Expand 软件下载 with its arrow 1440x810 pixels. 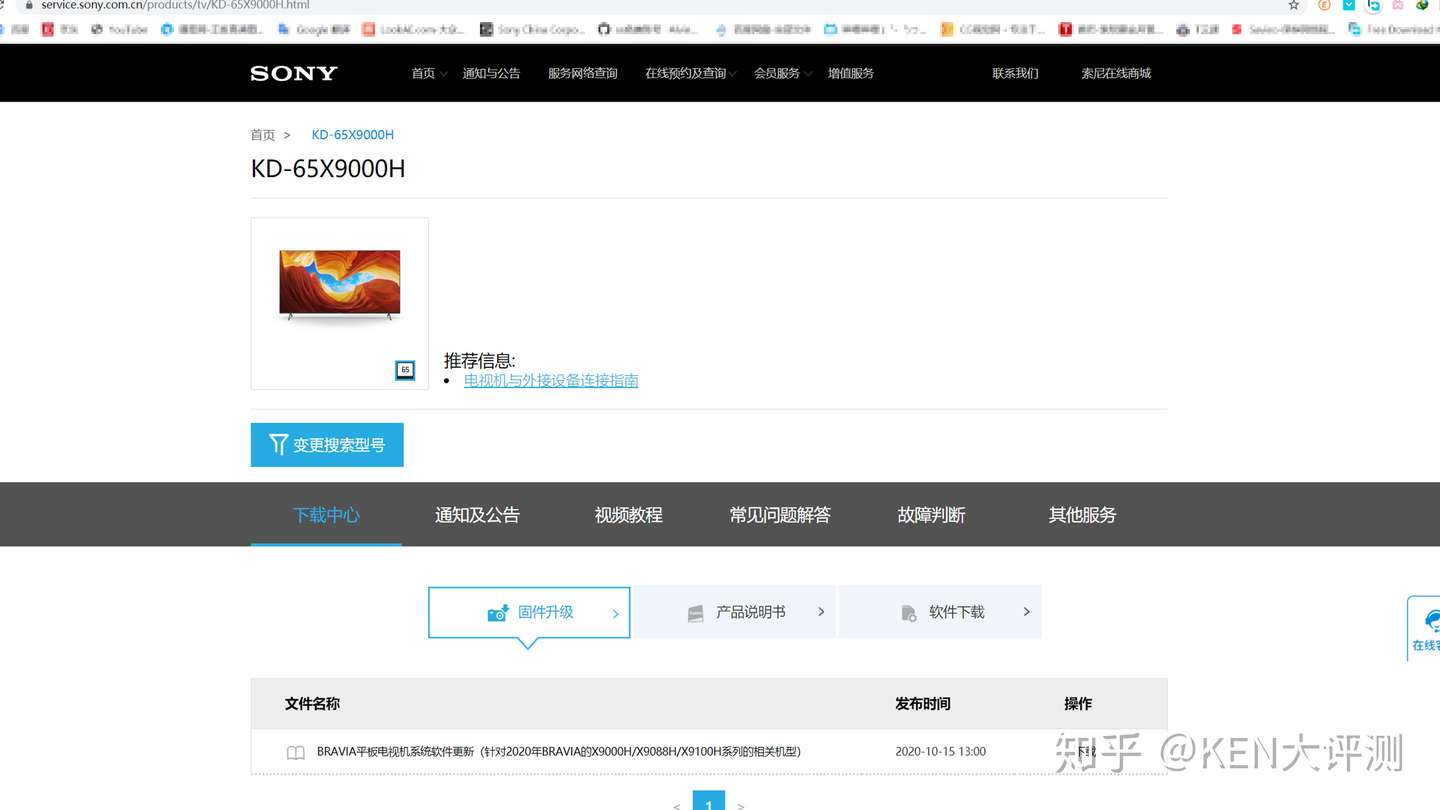point(1026,612)
